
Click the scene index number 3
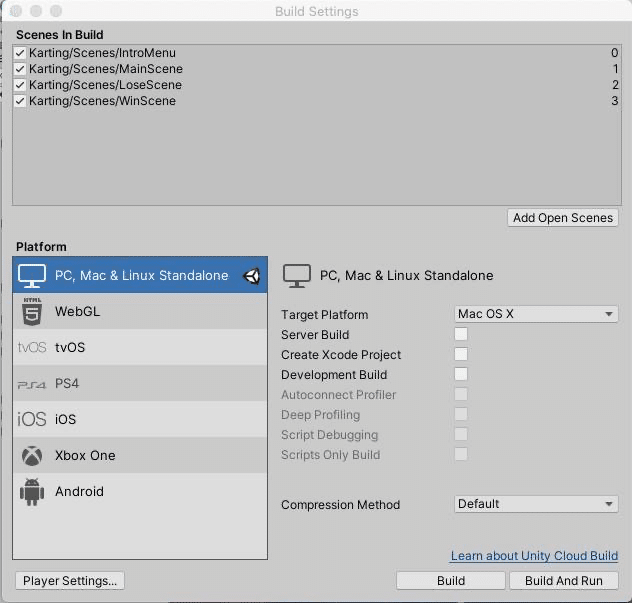click(614, 101)
